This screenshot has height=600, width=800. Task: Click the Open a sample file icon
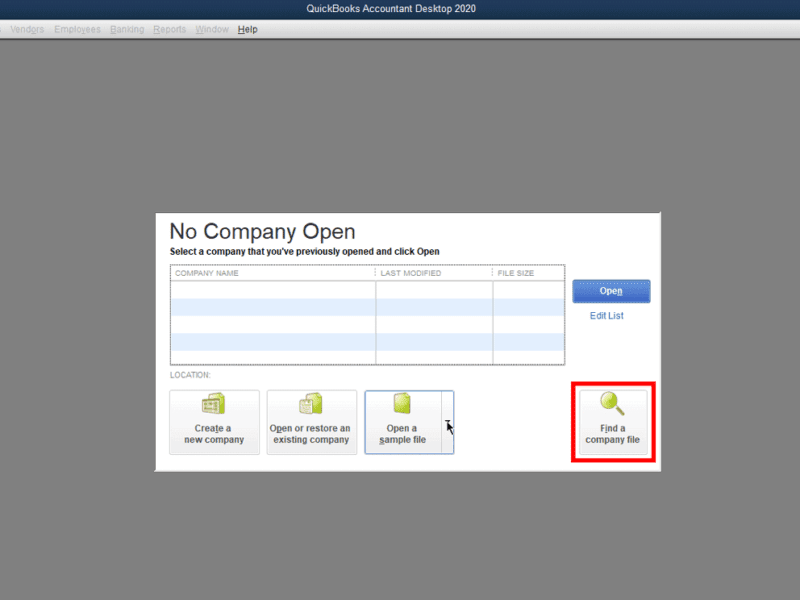(402, 403)
